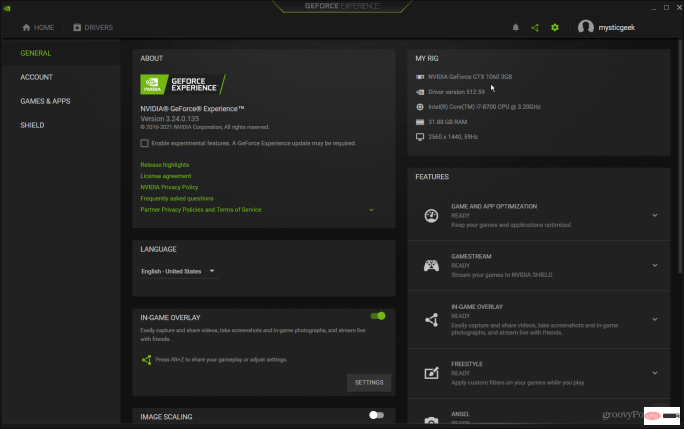Image resolution: width=684 pixels, height=429 pixels.
Task: Open the Release highlights link
Action: pyautogui.click(x=165, y=164)
